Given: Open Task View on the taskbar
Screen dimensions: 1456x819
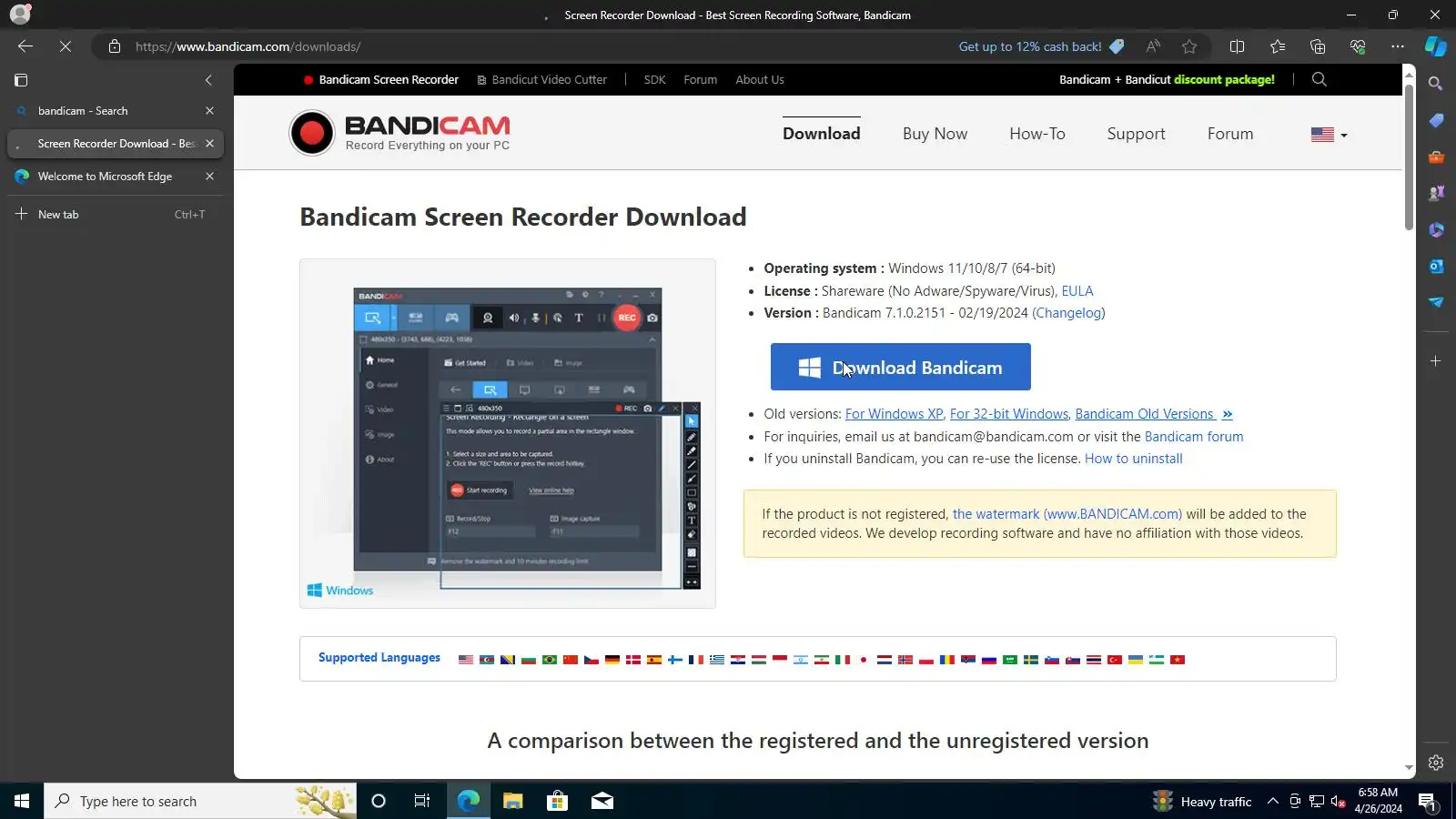Looking at the screenshot, I should 422,801.
